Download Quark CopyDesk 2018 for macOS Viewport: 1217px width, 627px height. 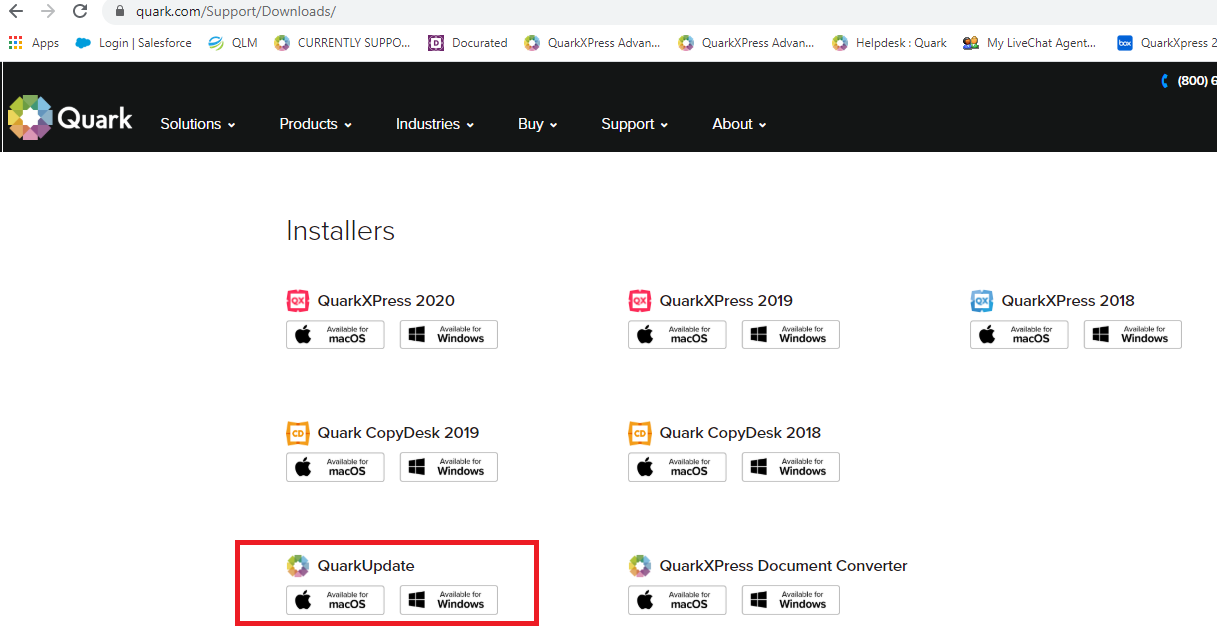coord(677,467)
